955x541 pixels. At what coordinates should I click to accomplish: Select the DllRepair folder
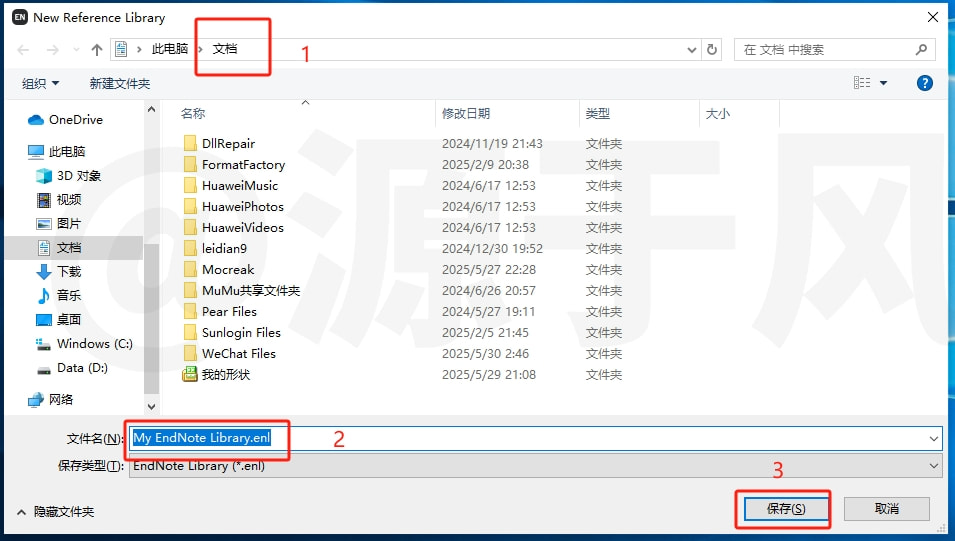pyautogui.click(x=219, y=144)
